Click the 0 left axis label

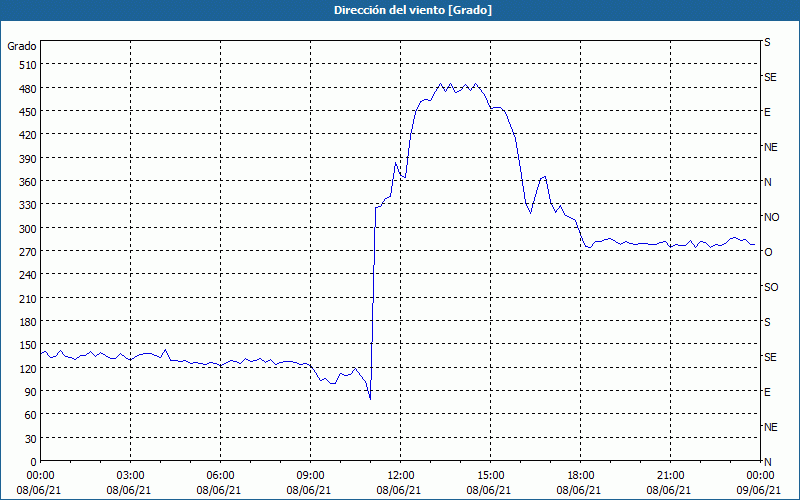34,462
